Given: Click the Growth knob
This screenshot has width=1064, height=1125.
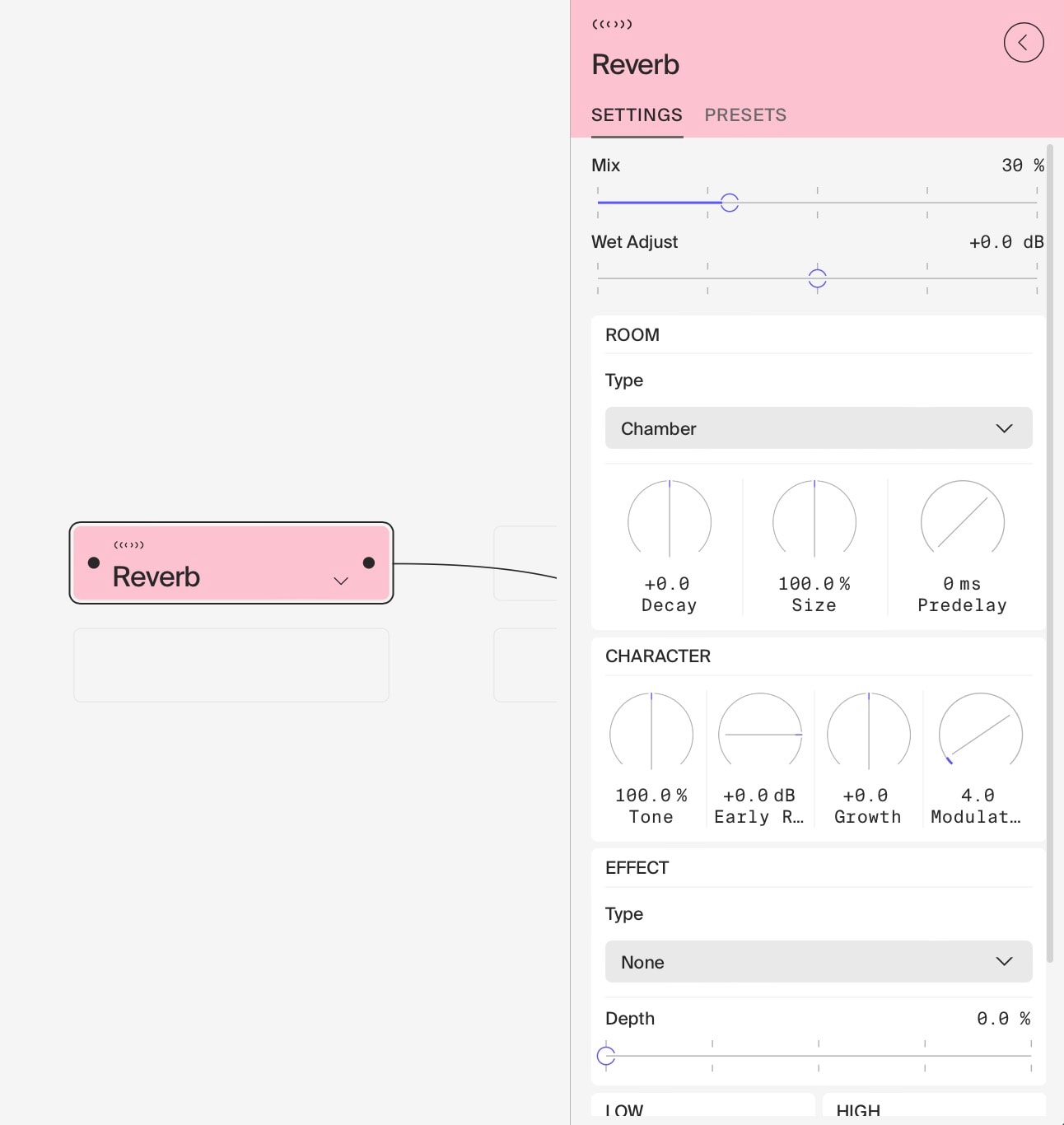Looking at the screenshot, I should pos(868,734).
